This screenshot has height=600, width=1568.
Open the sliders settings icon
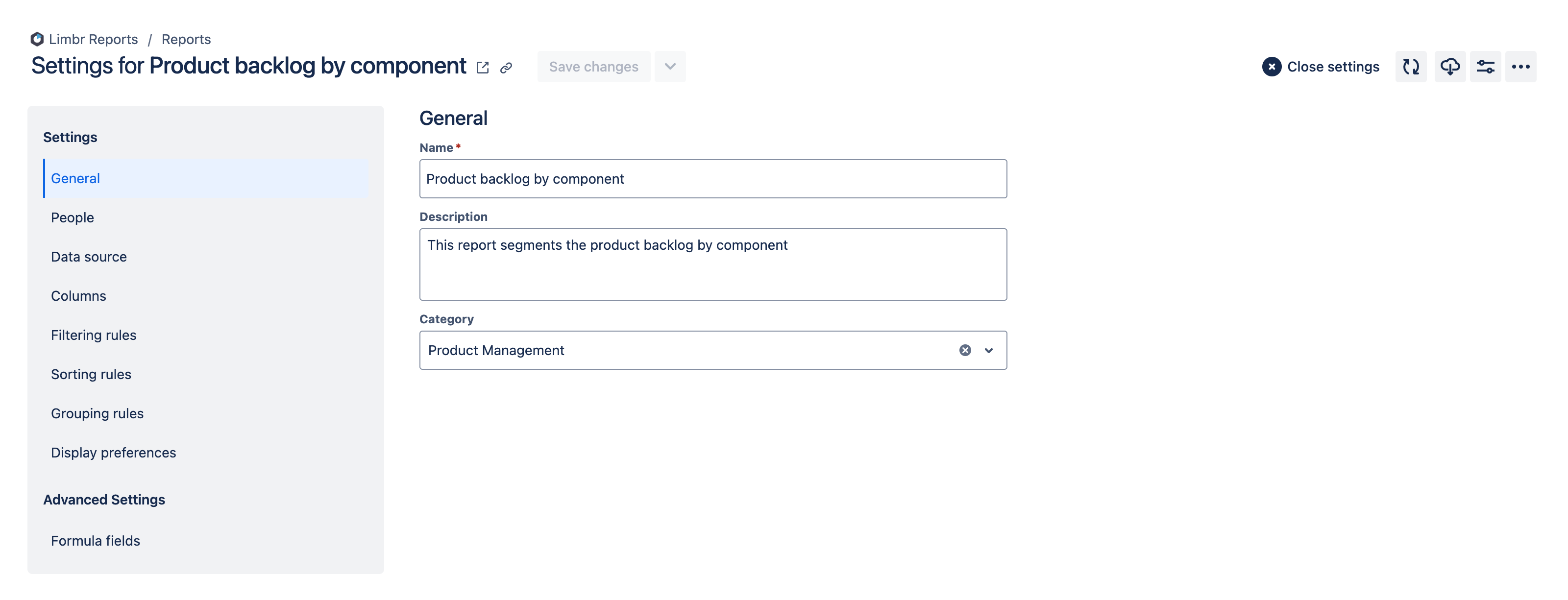tap(1485, 66)
